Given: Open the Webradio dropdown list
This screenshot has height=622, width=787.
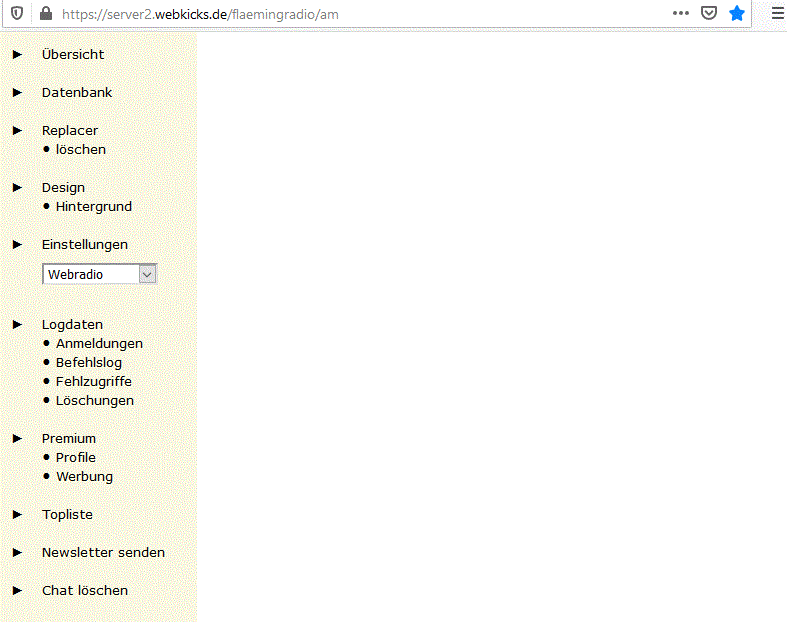Looking at the screenshot, I should (x=147, y=274).
